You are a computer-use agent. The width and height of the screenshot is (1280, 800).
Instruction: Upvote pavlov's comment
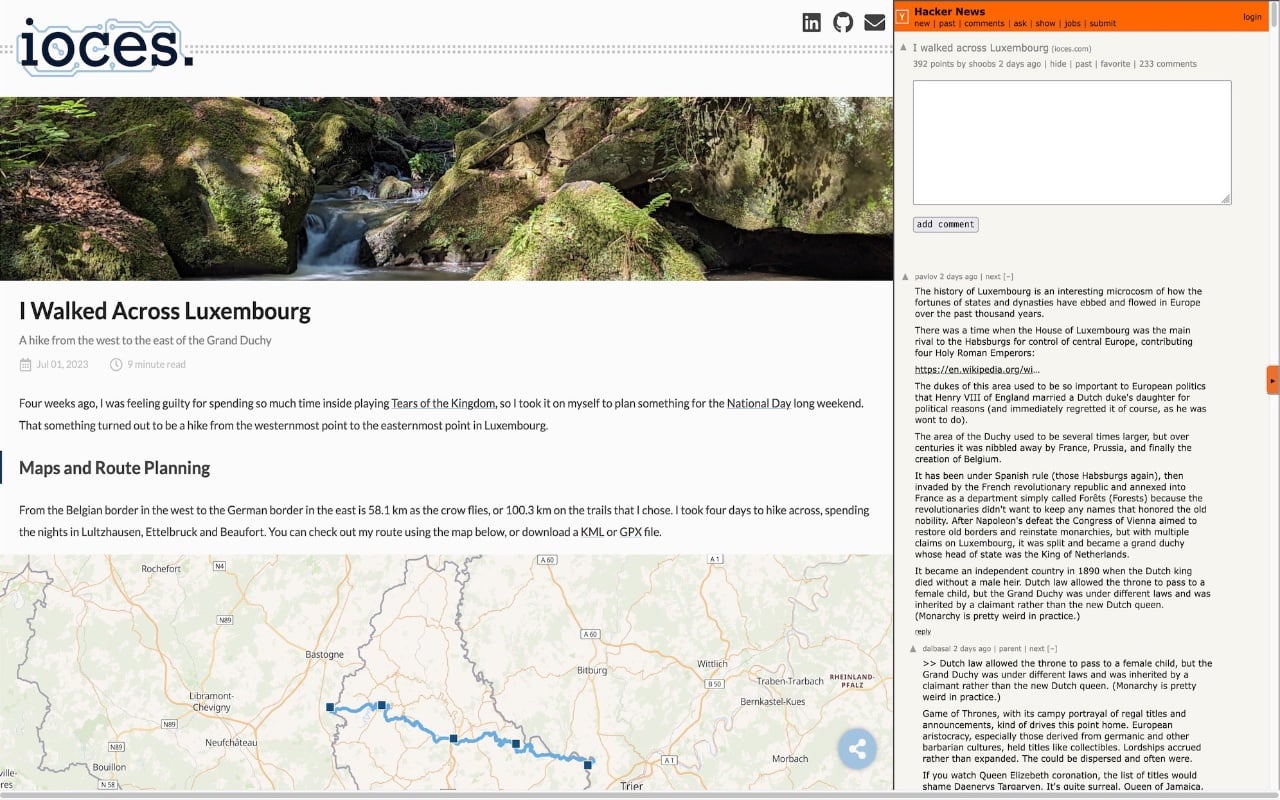pos(906,277)
